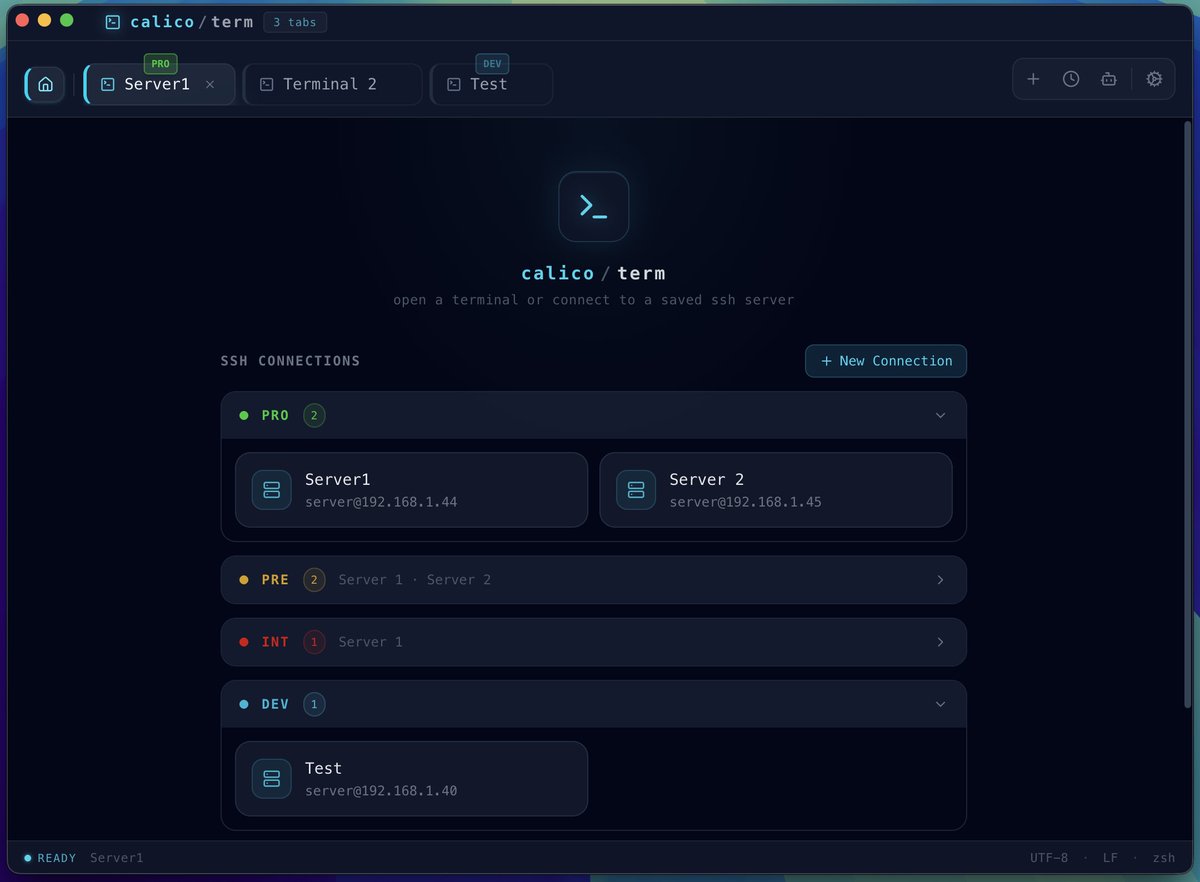Click the Server 2 card server icon
Screen dimensions: 1200x882
[636, 490]
